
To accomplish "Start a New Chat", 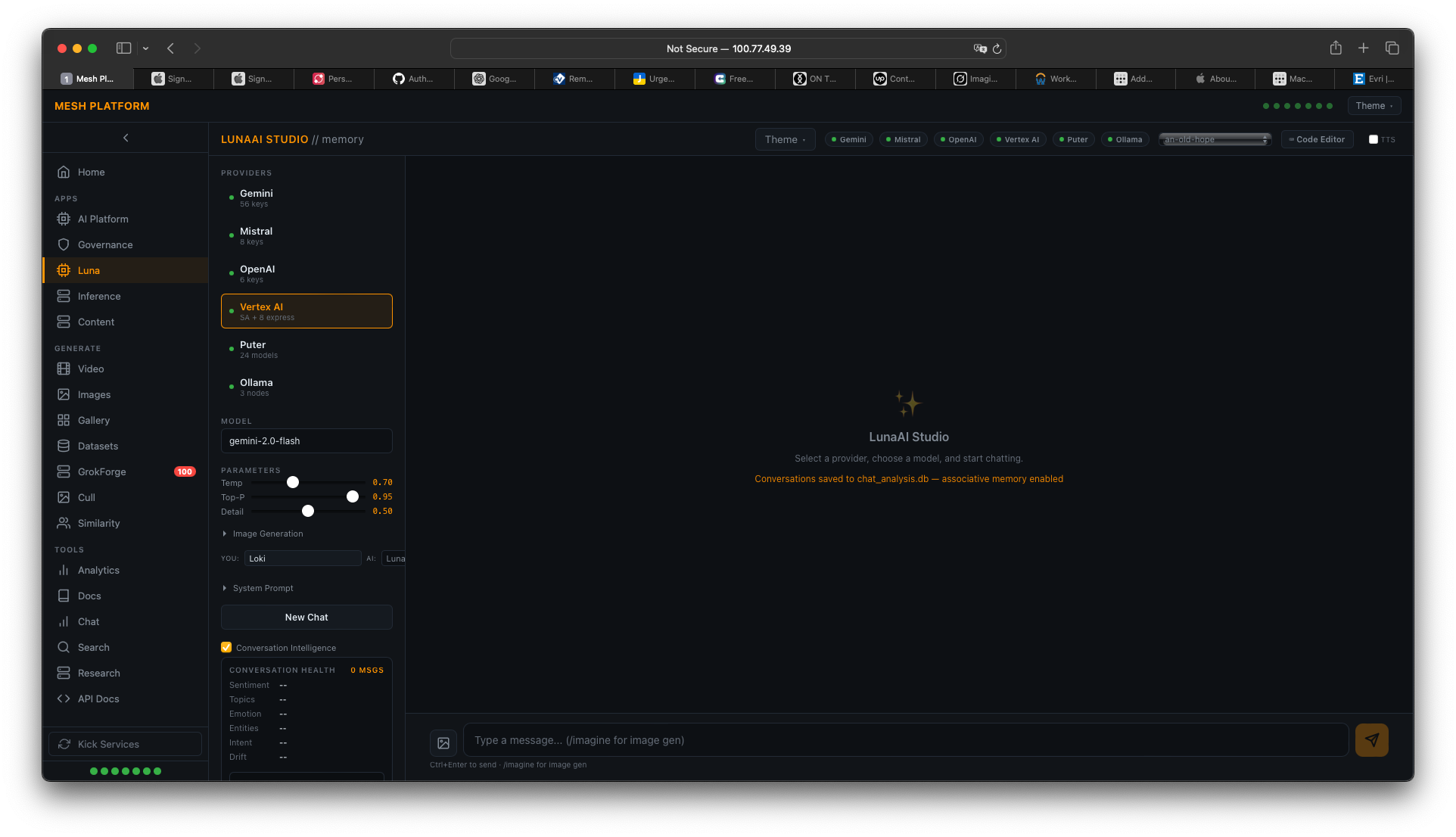I will point(306,617).
